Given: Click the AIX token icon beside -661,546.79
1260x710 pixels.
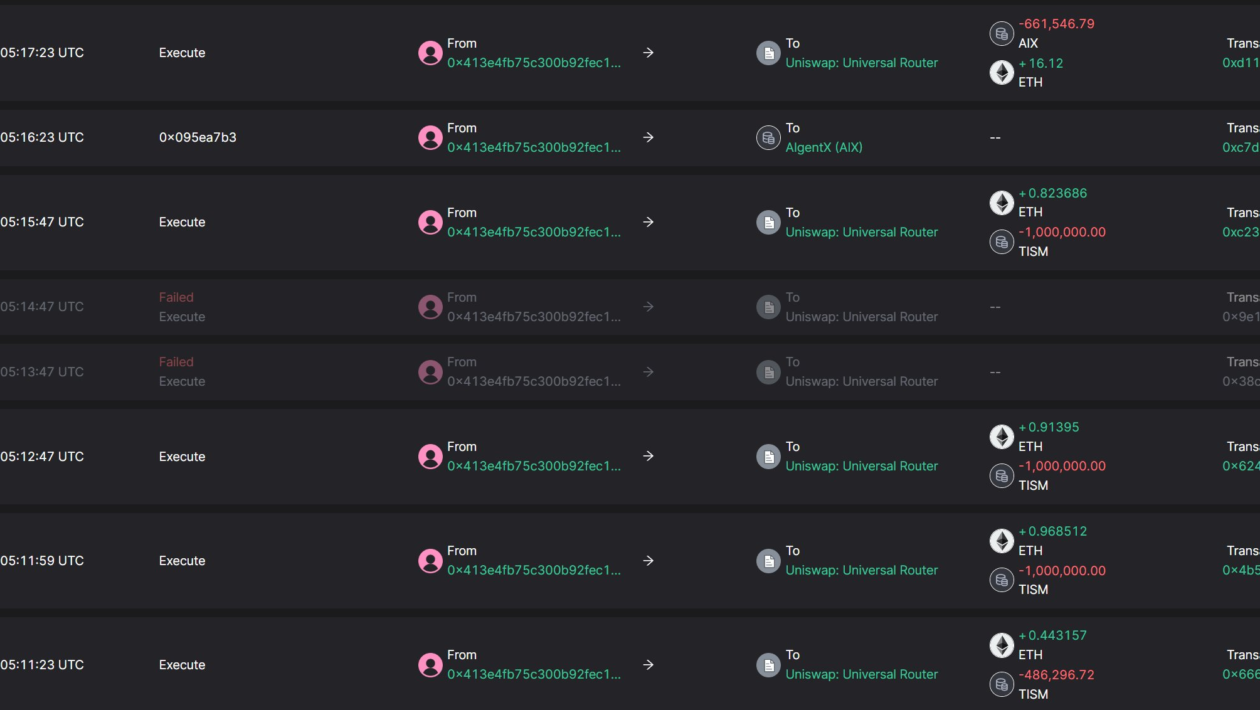Looking at the screenshot, I should coord(1001,34).
